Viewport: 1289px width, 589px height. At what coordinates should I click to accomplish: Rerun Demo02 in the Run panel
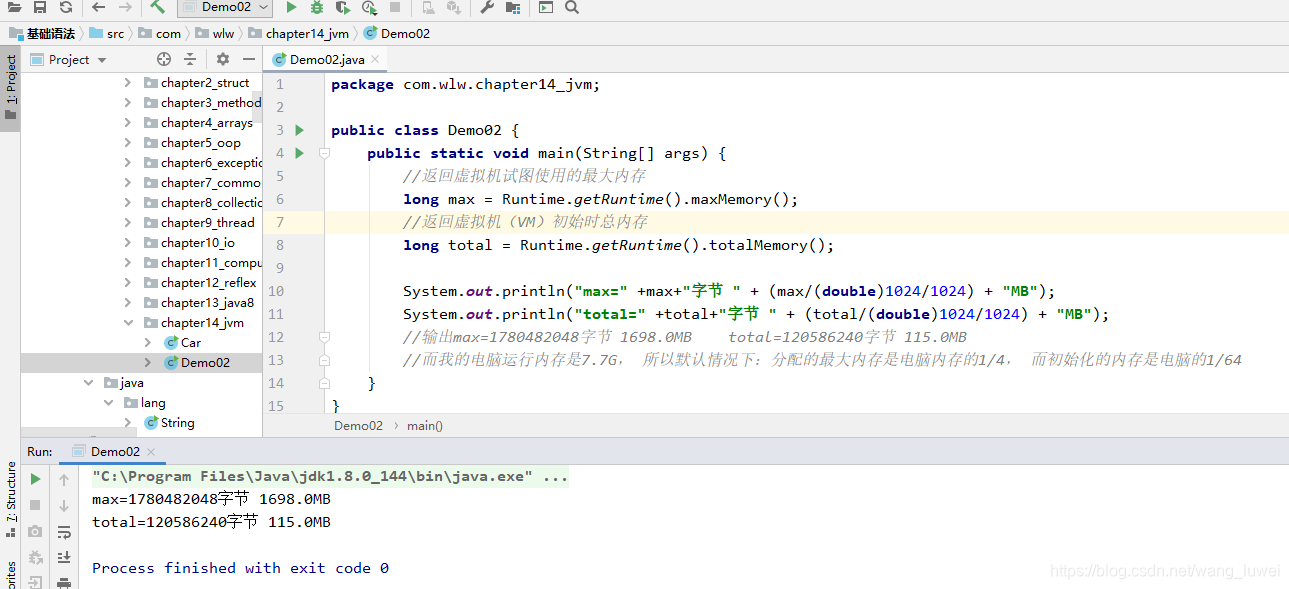click(x=36, y=479)
